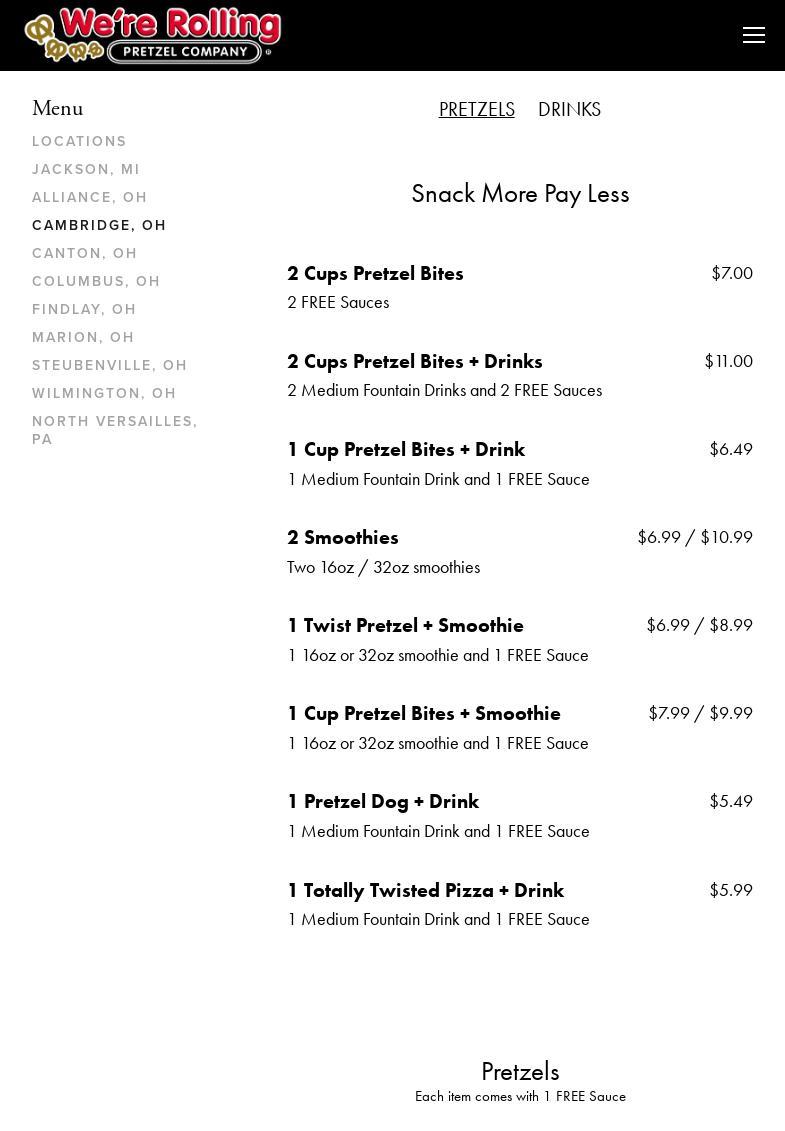Select the North Versailles, PA location

pos(115,430)
